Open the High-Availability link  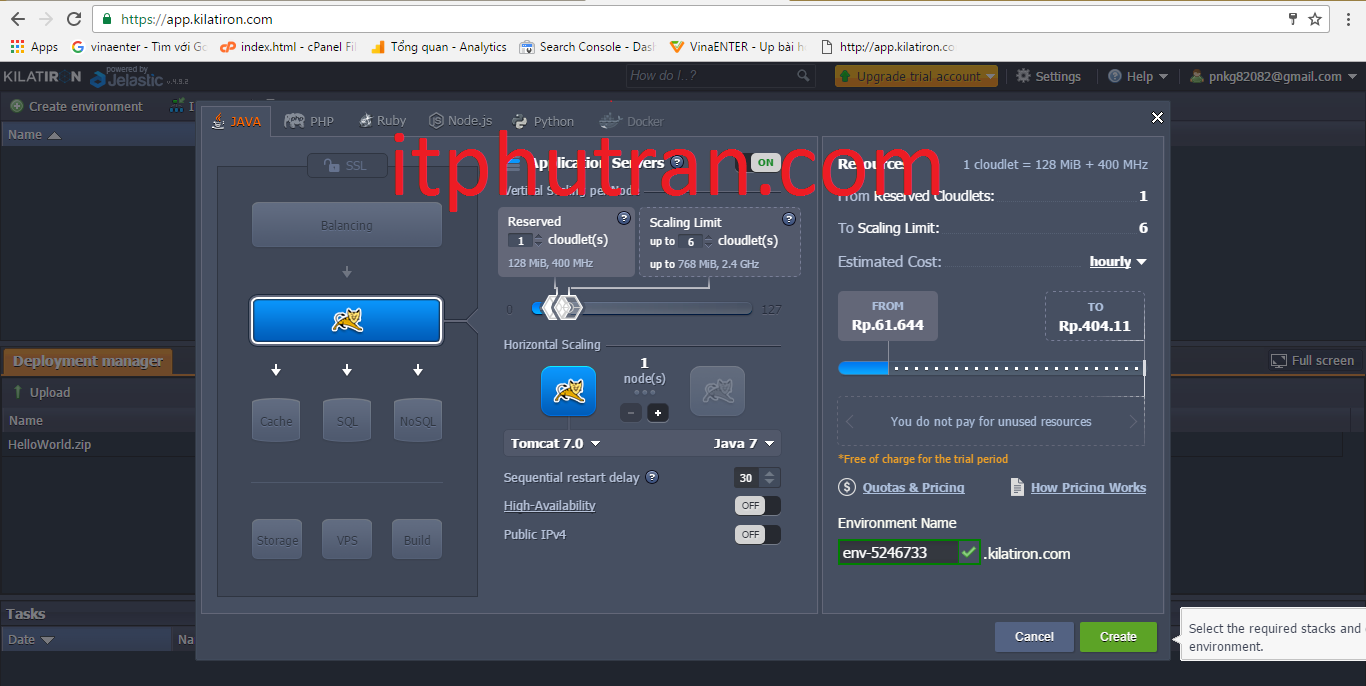tap(549, 505)
